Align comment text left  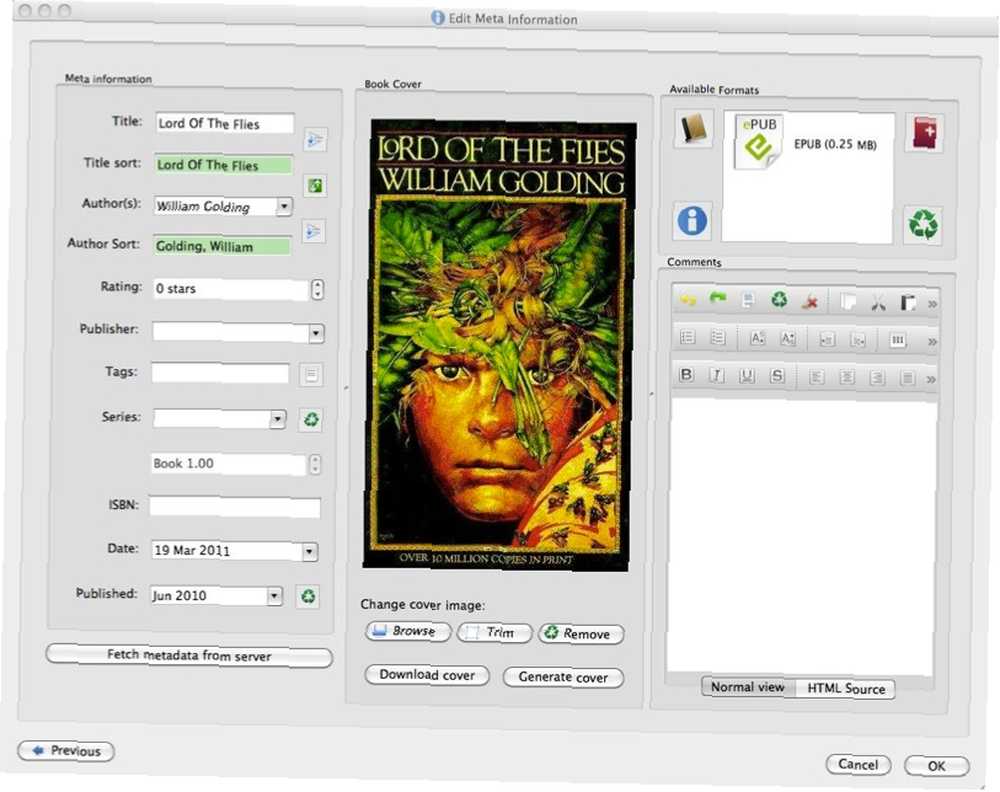tap(816, 378)
